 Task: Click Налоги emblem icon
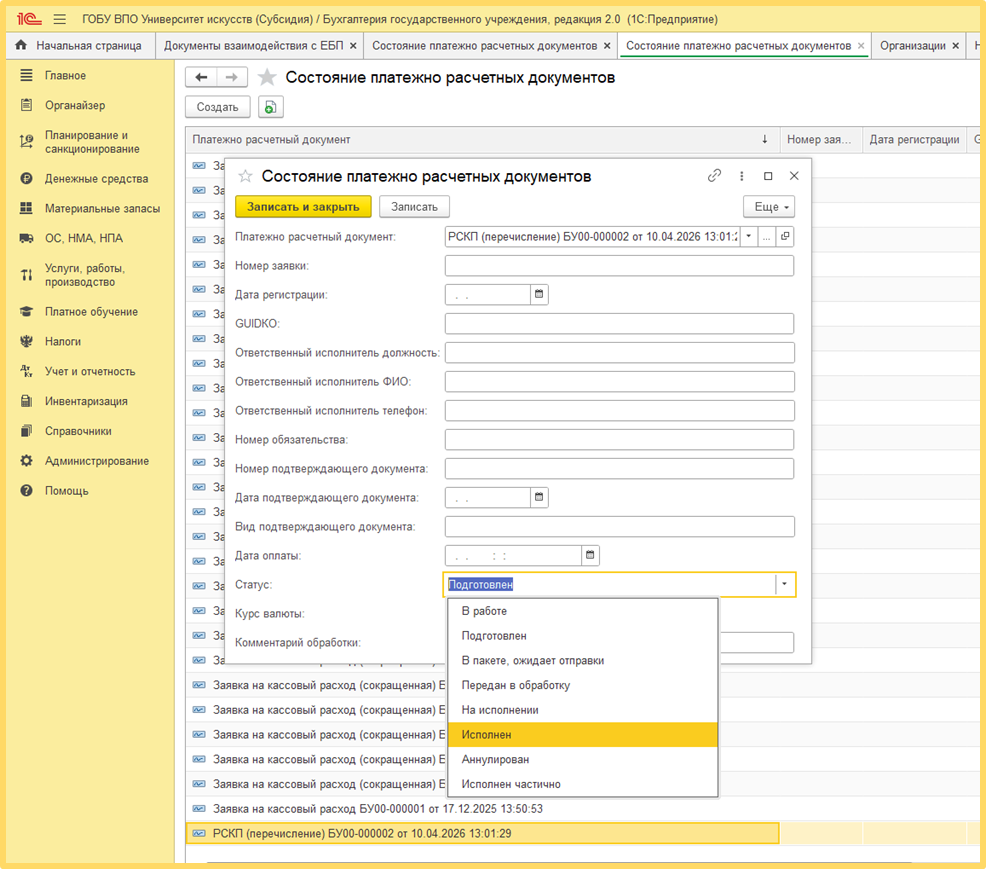(x=26, y=341)
